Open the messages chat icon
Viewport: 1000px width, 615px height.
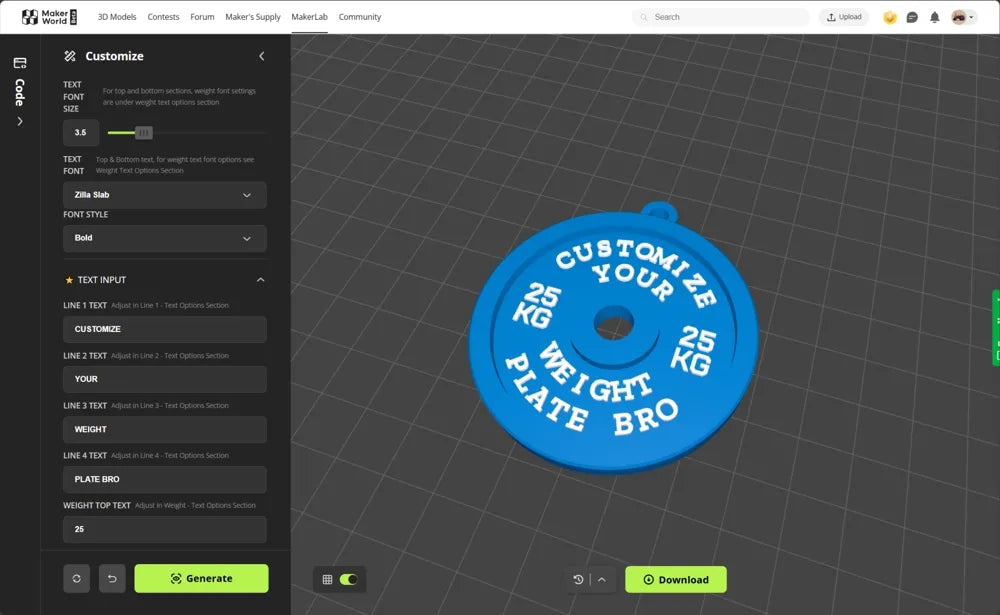coord(912,17)
